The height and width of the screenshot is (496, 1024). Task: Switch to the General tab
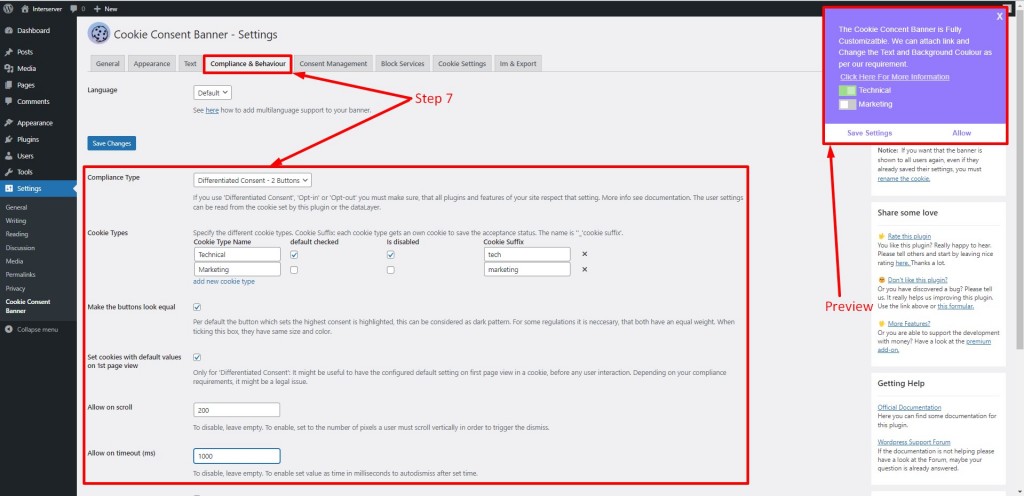(107, 64)
